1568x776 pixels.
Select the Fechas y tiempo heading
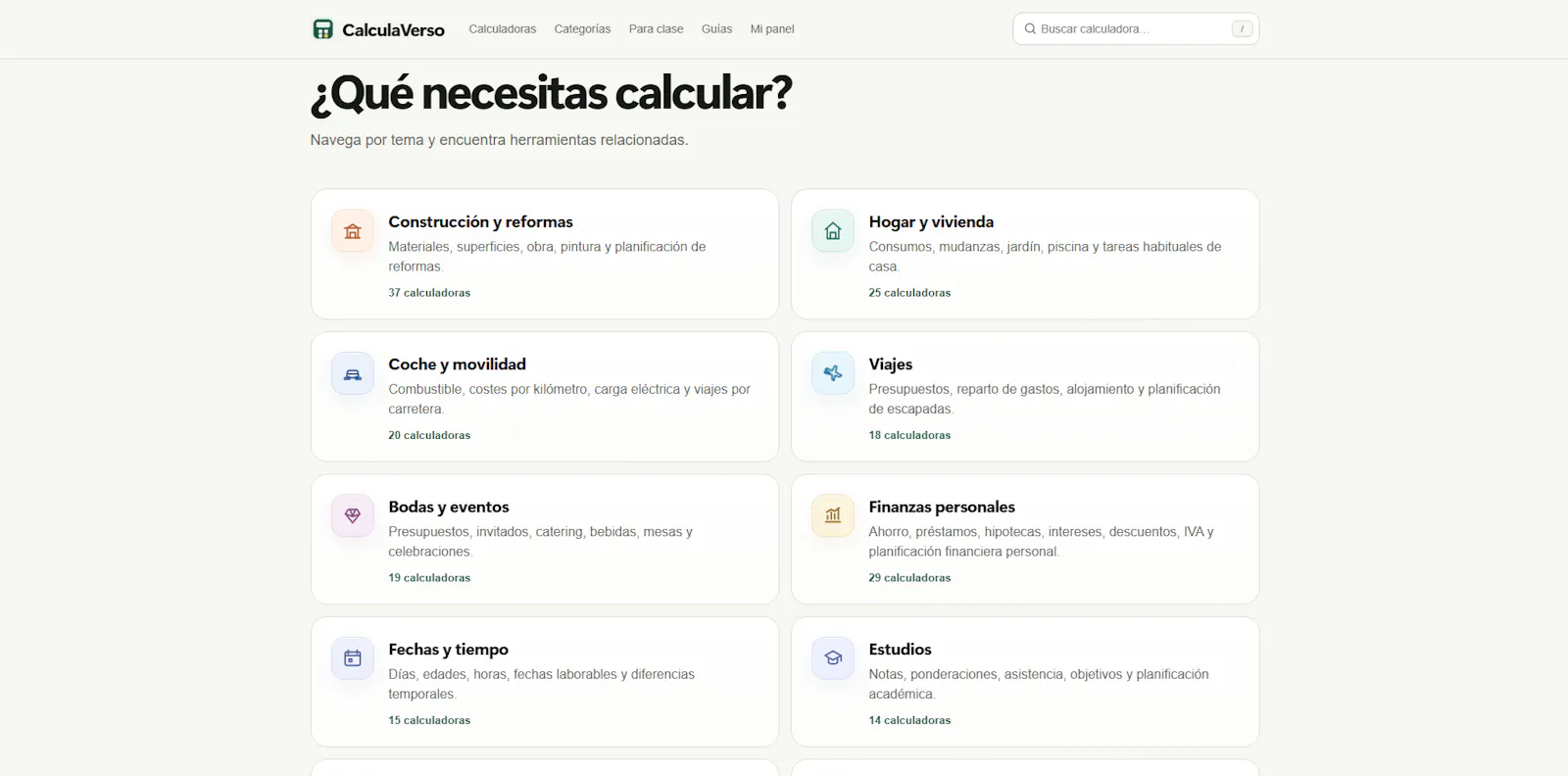(x=448, y=649)
